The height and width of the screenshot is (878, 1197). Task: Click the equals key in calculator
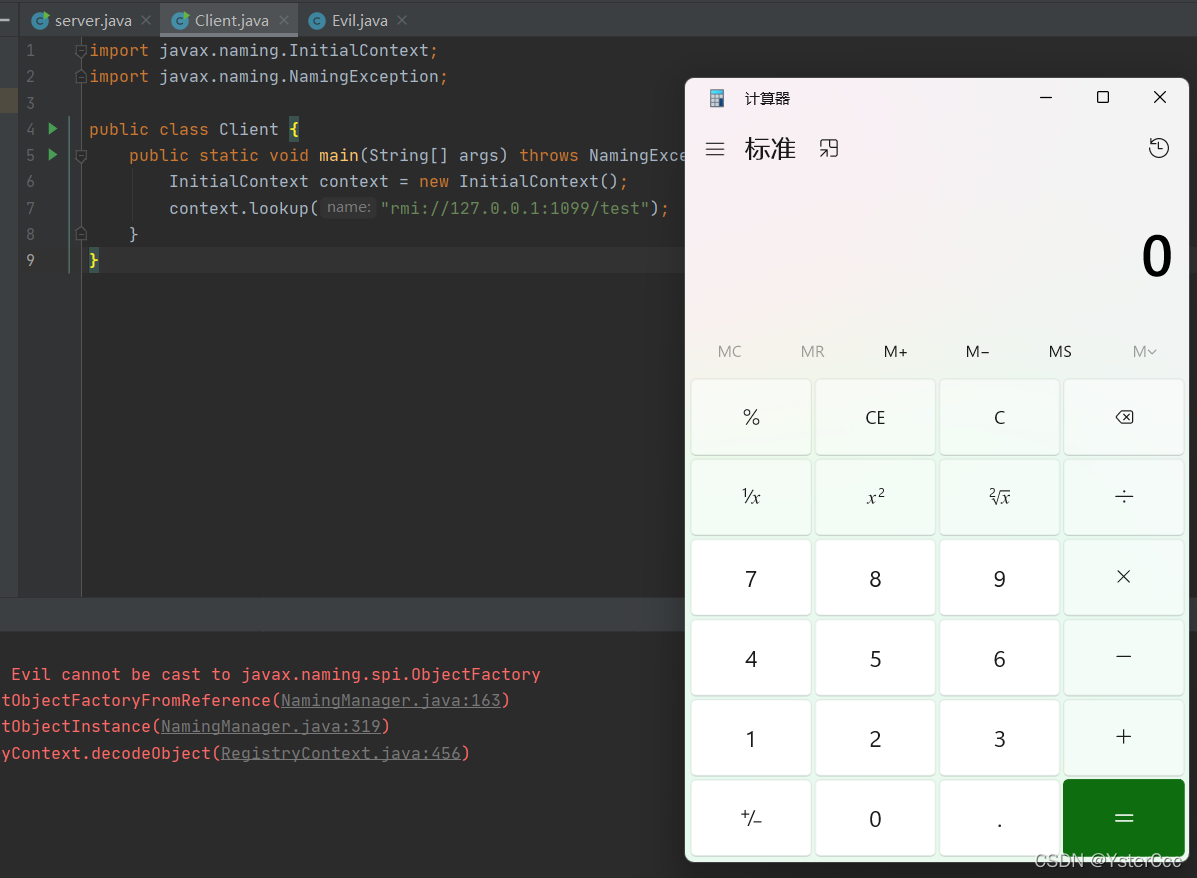1124,818
